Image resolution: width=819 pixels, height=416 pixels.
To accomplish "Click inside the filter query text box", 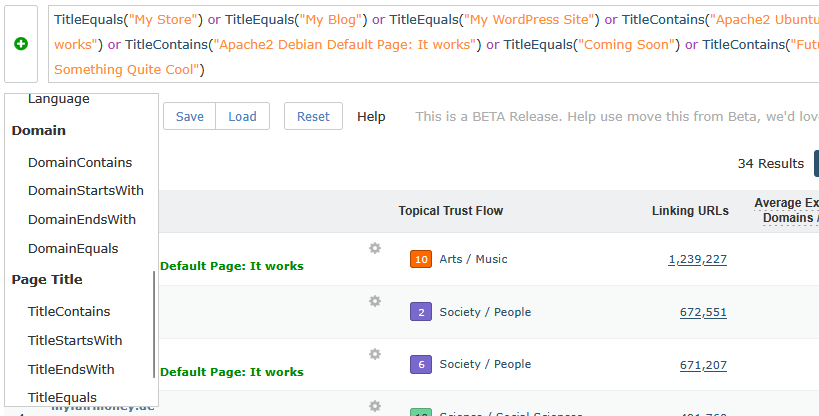I will tap(430, 45).
